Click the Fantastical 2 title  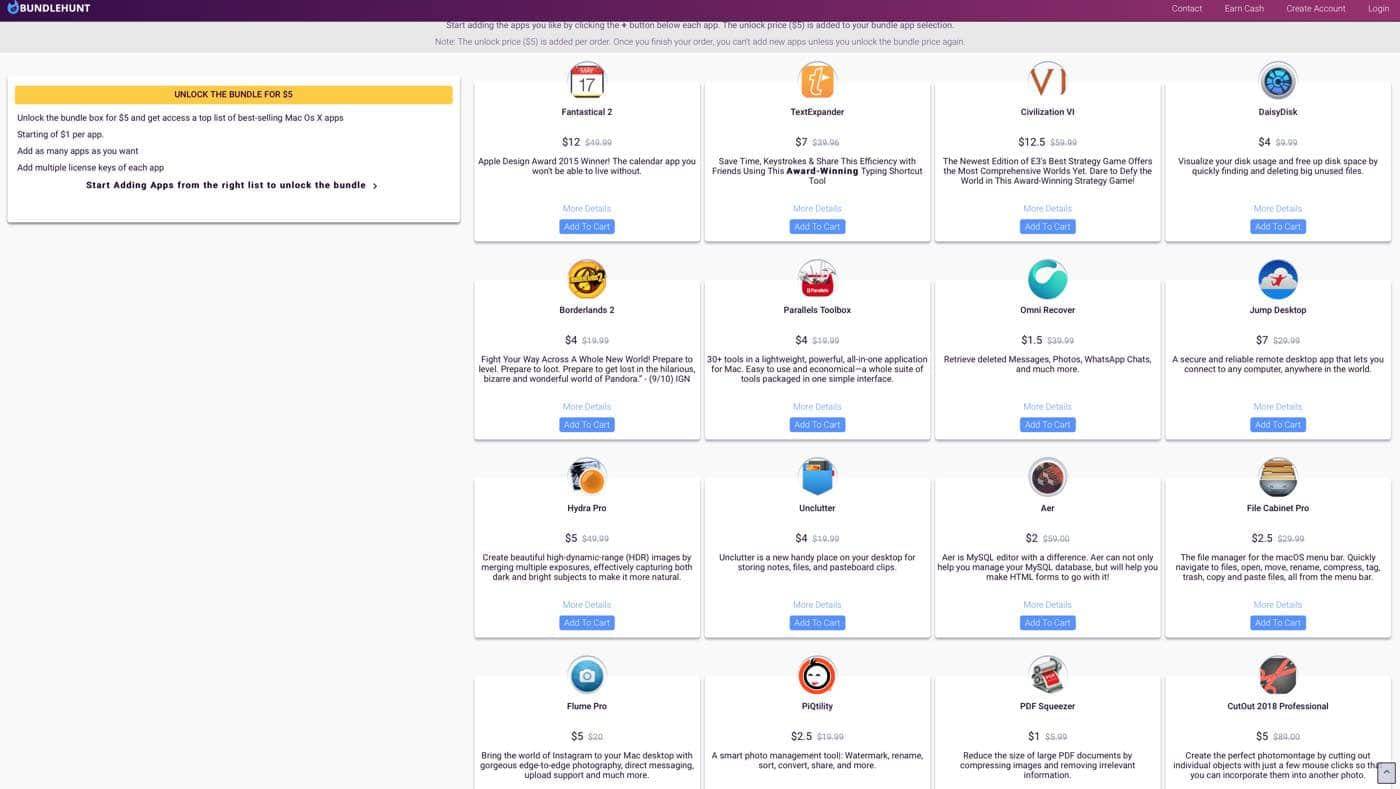click(587, 112)
